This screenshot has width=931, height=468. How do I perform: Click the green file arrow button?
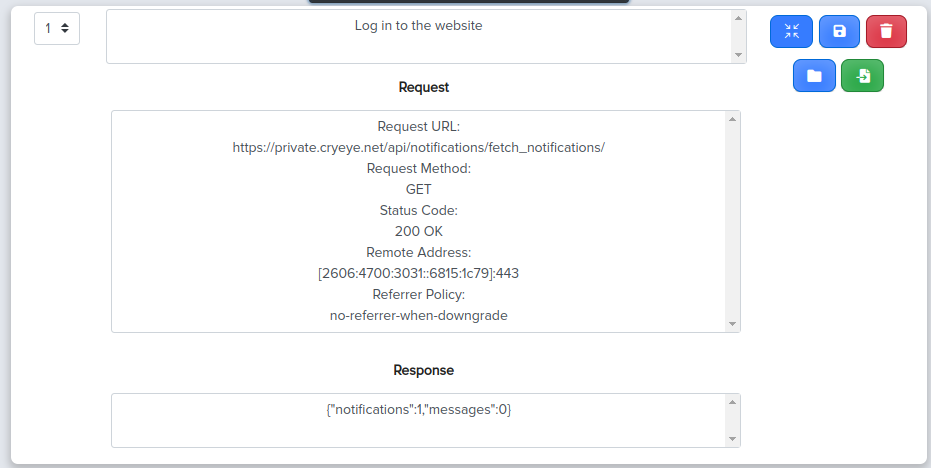pyautogui.click(x=863, y=76)
